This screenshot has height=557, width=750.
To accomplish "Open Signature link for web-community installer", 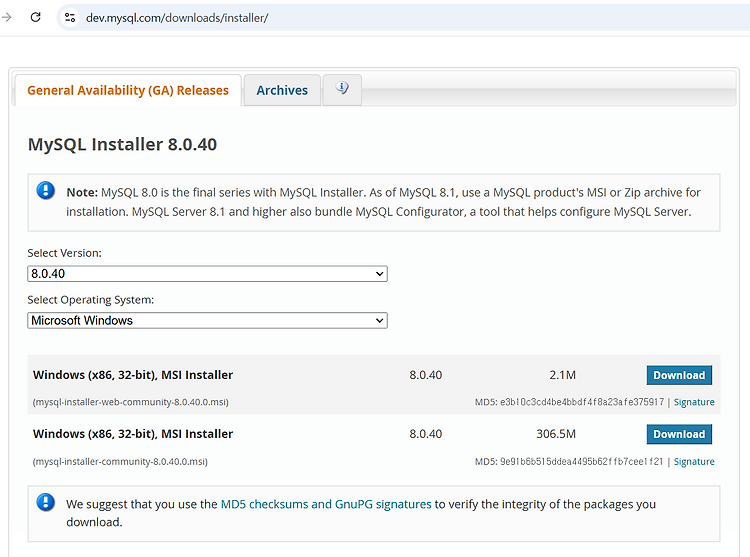I will [x=694, y=402].
